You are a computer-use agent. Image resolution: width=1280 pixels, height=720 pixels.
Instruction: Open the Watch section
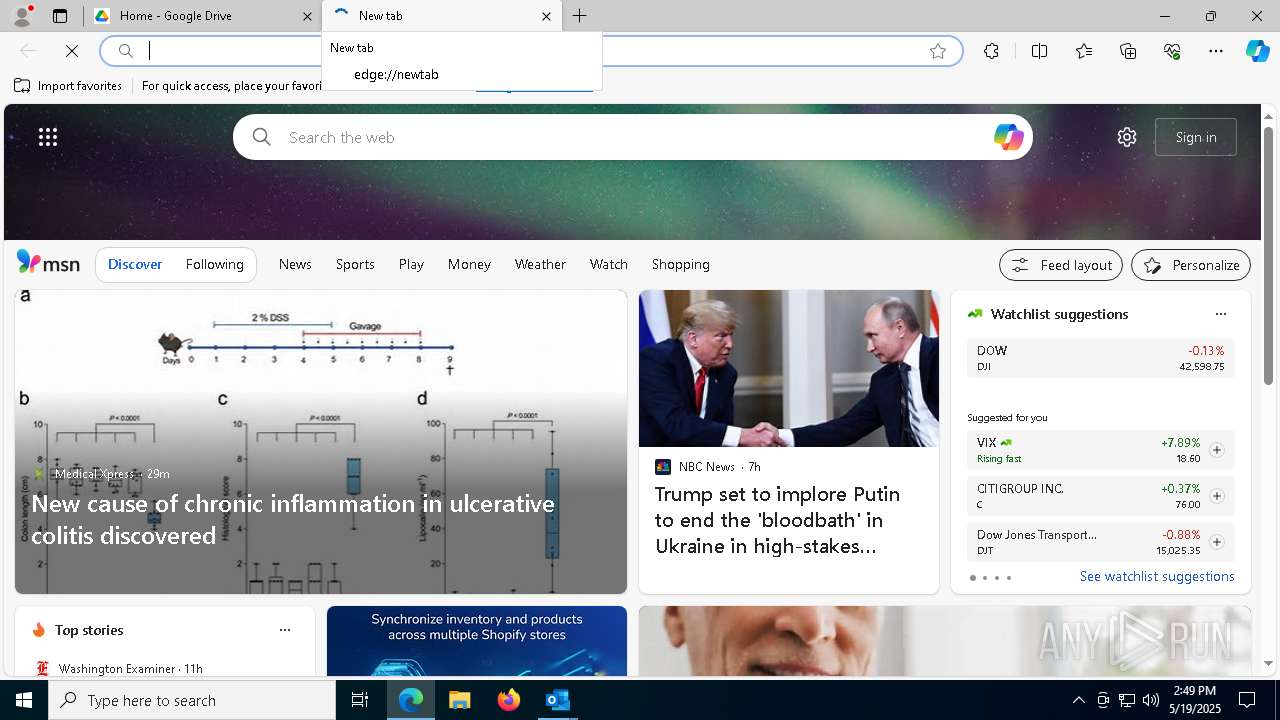[x=609, y=264]
